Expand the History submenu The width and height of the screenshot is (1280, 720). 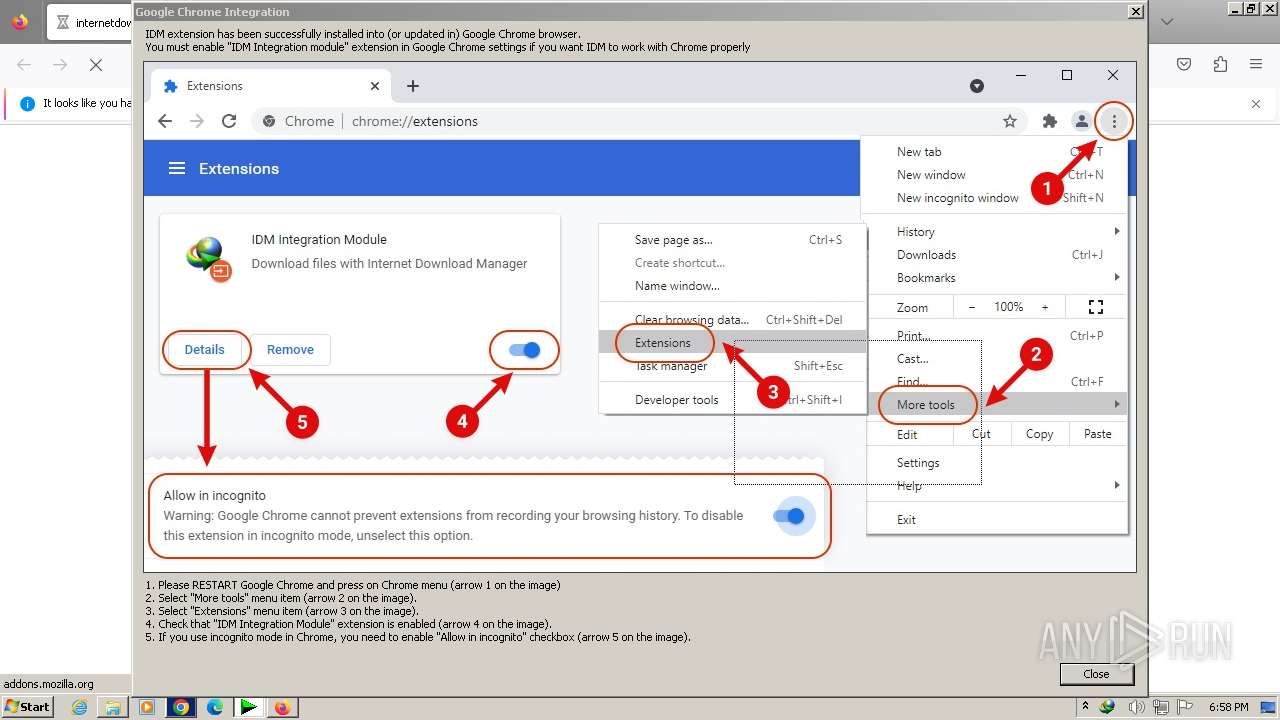click(x=996, y=231)
